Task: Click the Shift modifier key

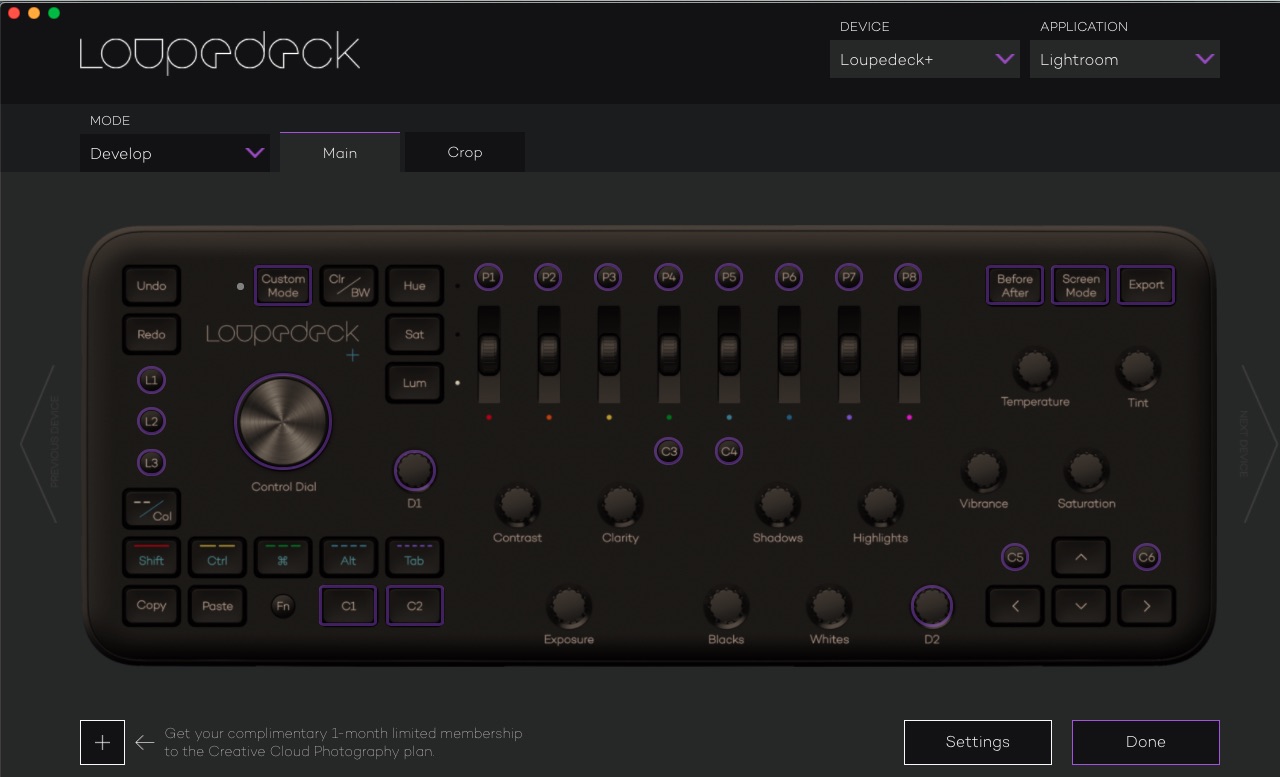Action: coord(152,558)
